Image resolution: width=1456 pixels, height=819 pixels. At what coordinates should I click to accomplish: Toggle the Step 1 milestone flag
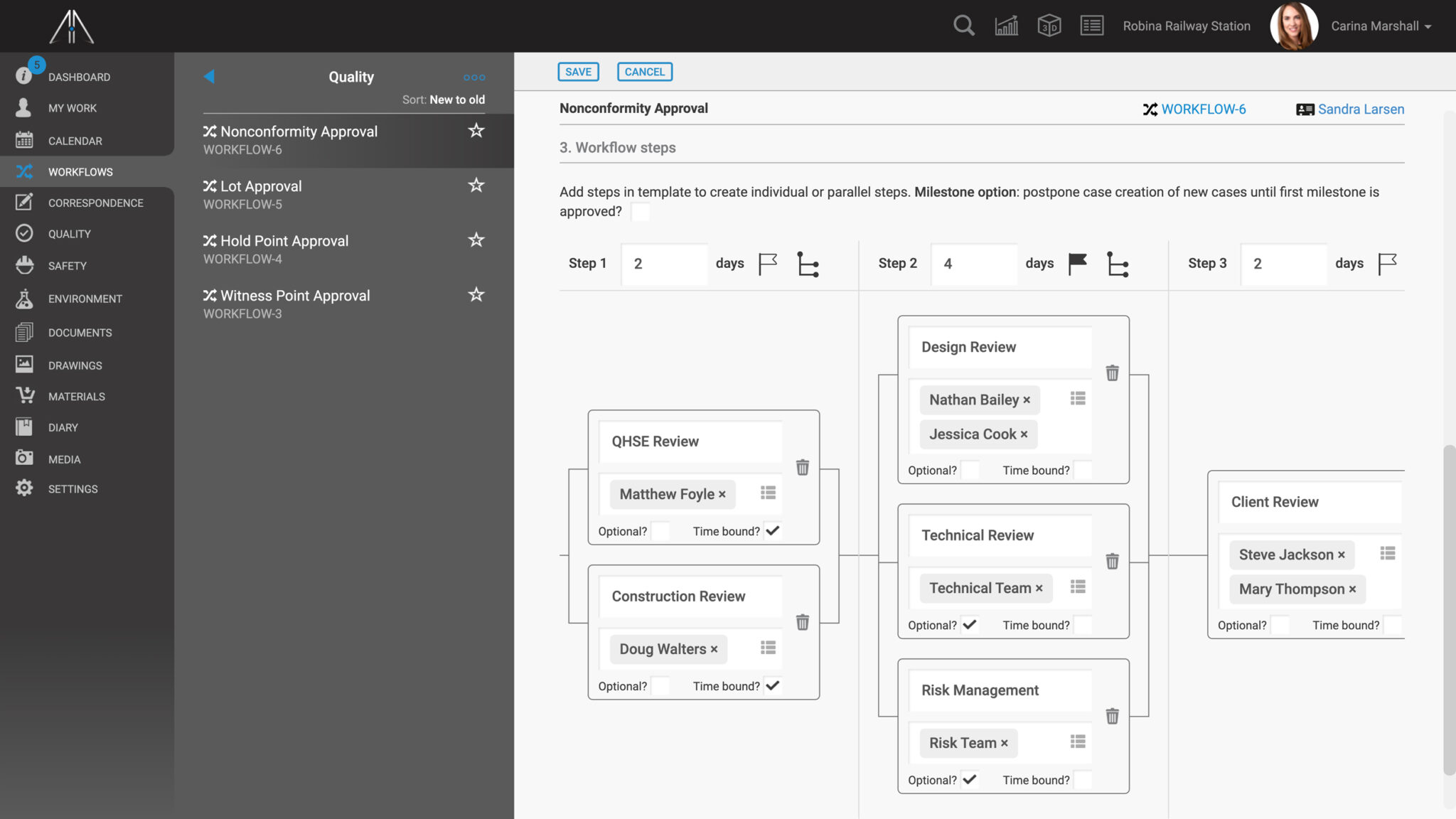[x=768, y=264]
